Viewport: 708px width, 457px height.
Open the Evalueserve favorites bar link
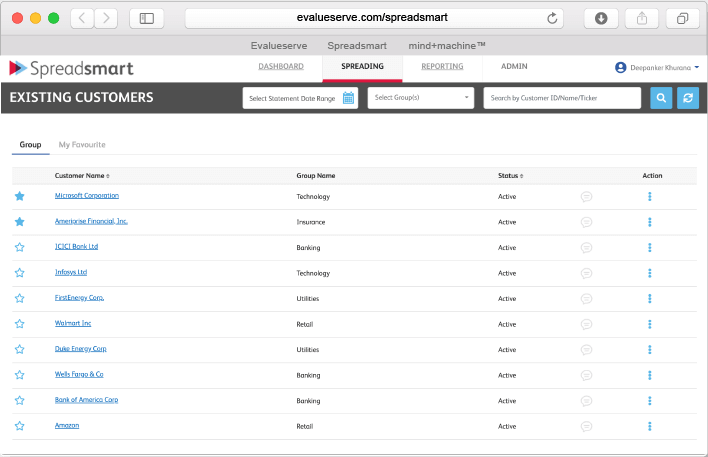click(279, 46)
